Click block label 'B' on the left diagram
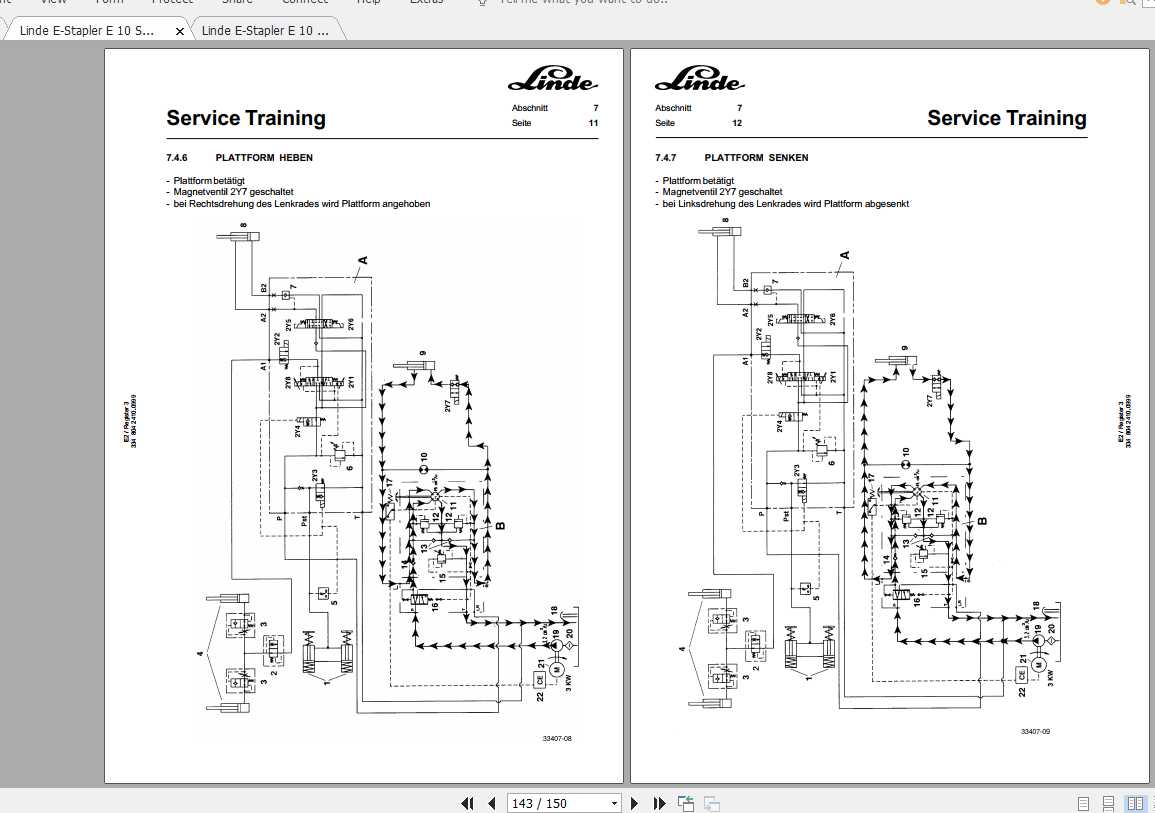This screenshot has height=813, width=1155. [x=501, y=526]
